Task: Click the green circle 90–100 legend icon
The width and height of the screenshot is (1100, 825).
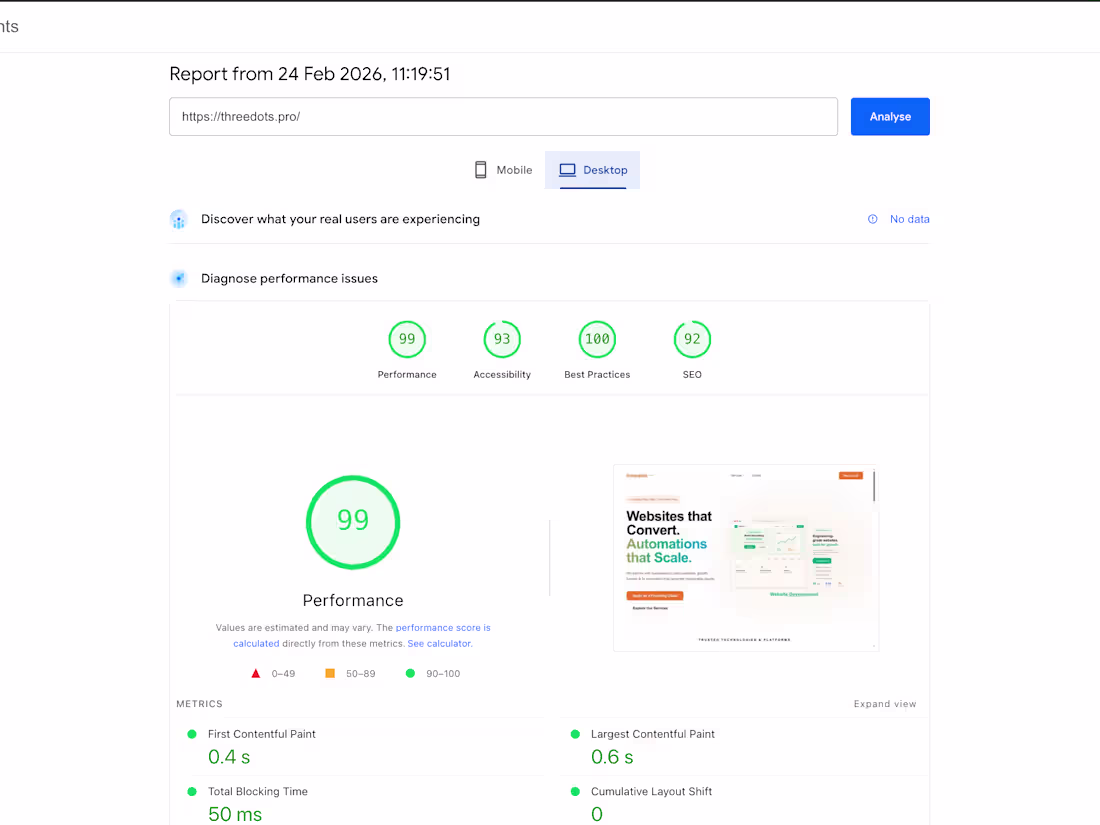Action: coord(410,673)
